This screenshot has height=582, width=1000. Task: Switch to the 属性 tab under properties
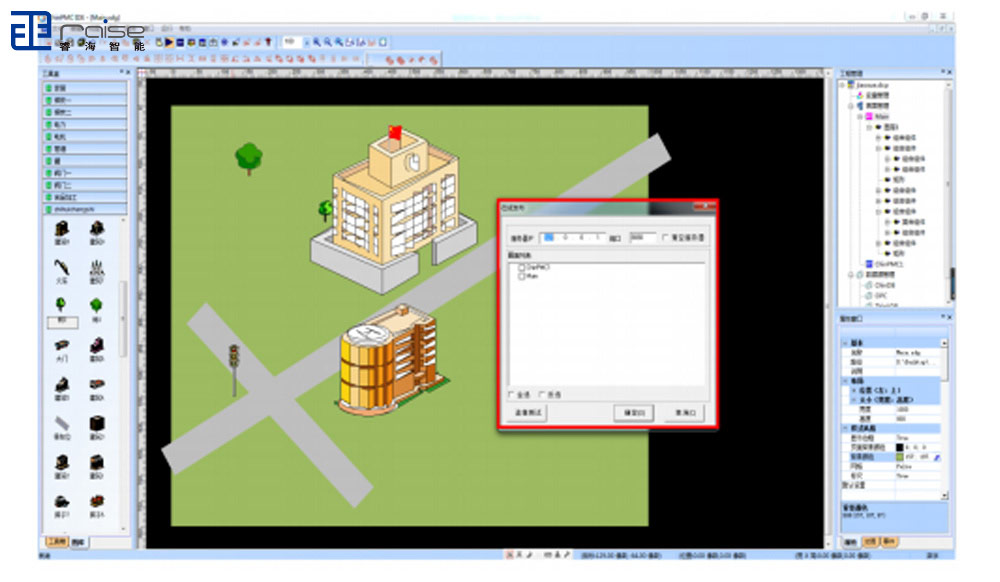pyautogui.click(x=850, y=542)
